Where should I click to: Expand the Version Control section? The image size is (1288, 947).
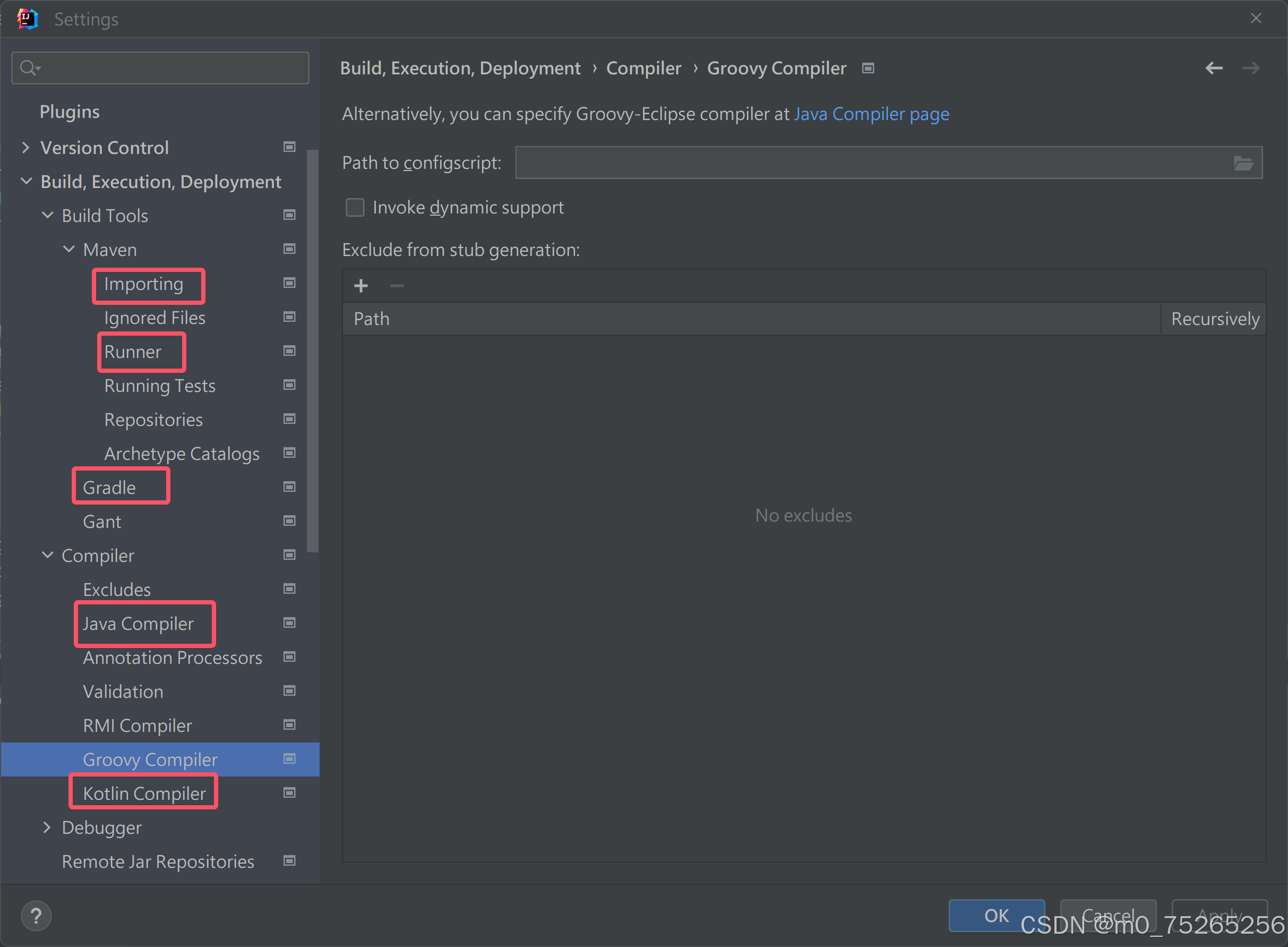tap(25, 147)
